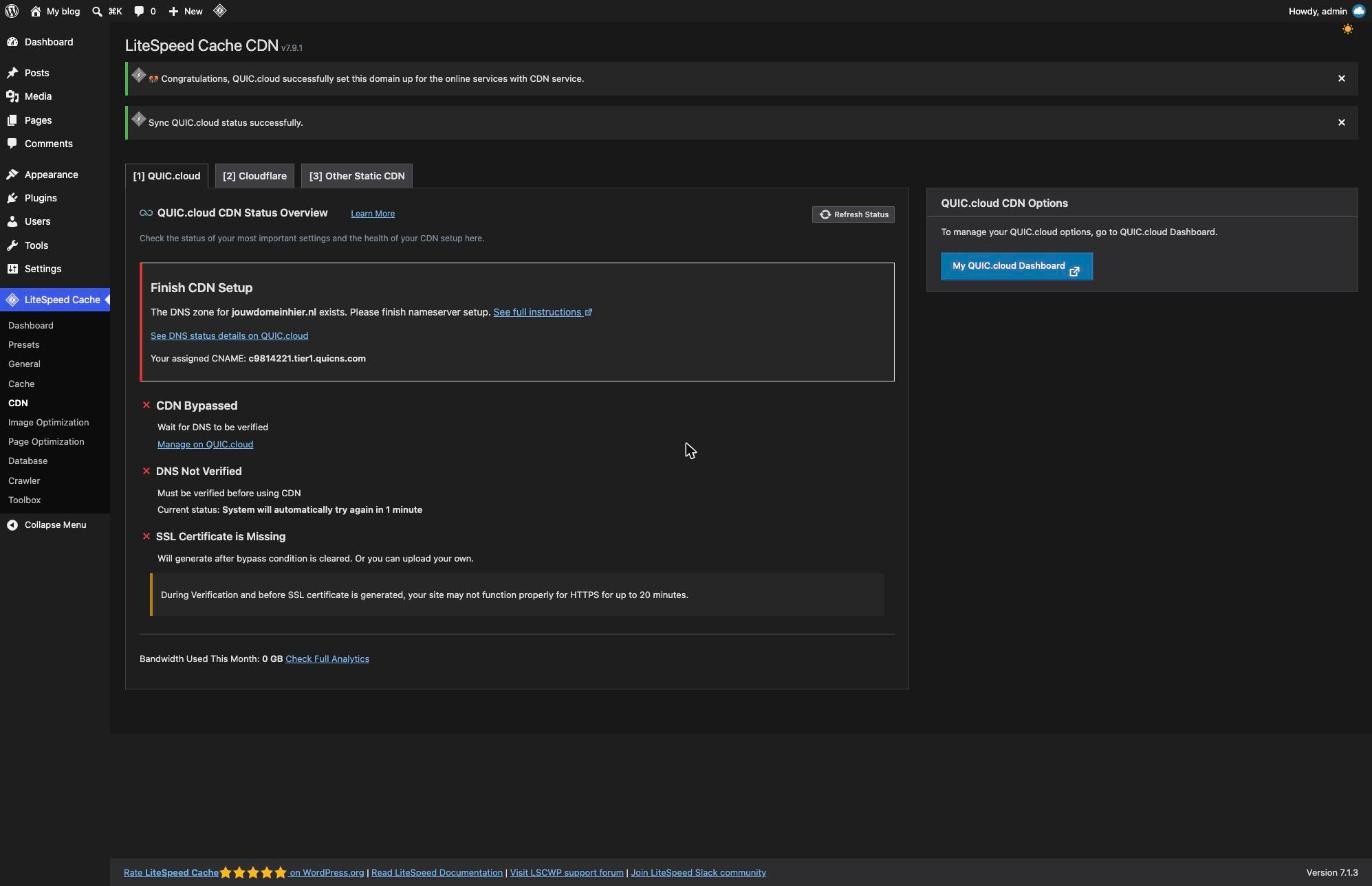Open Check Full Analytics link
This screenshot has width=1372, height=886.
(x=327, y=659)
